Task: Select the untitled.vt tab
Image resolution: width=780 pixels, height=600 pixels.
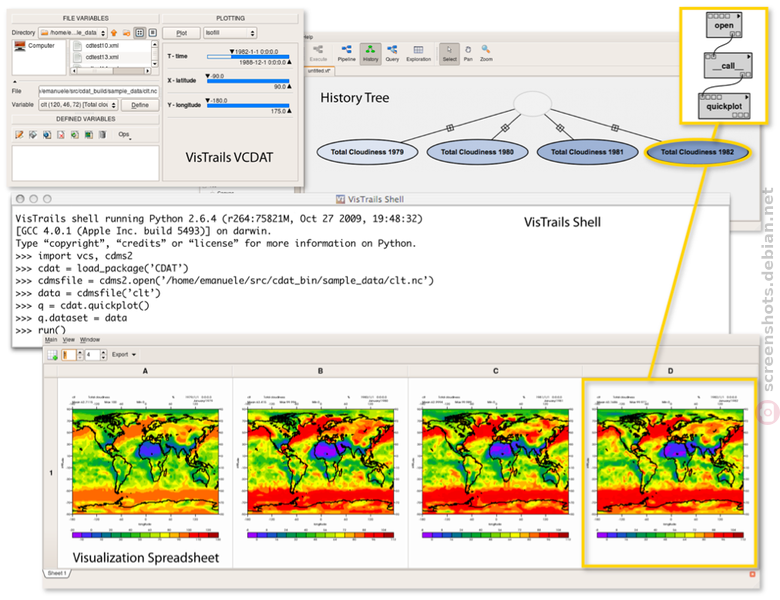Action: [319, 71]
